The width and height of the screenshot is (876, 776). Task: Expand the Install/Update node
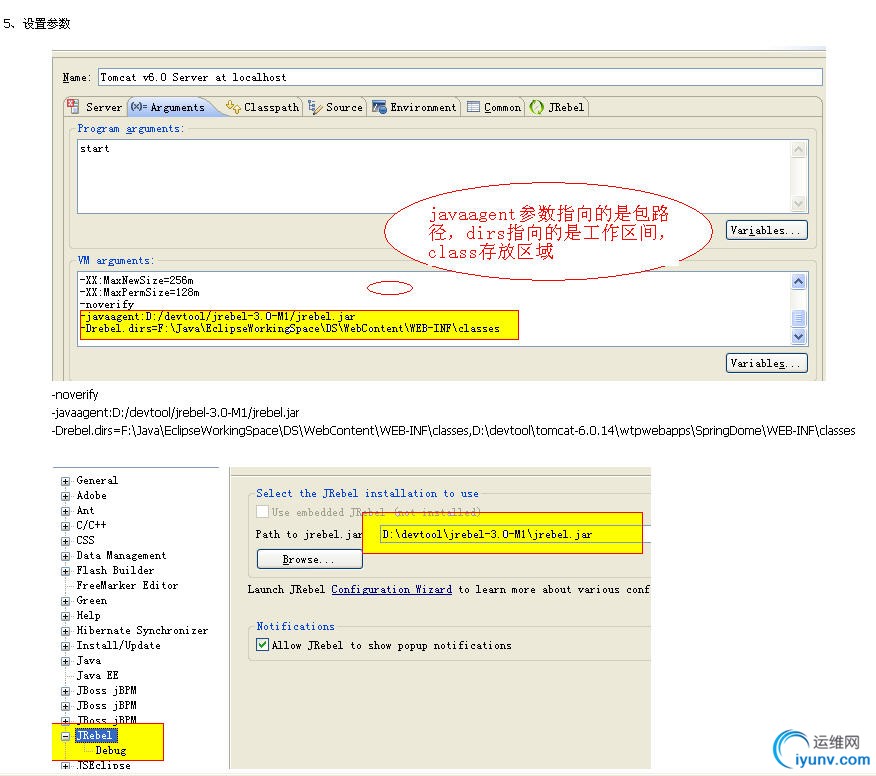click(65, 646)
